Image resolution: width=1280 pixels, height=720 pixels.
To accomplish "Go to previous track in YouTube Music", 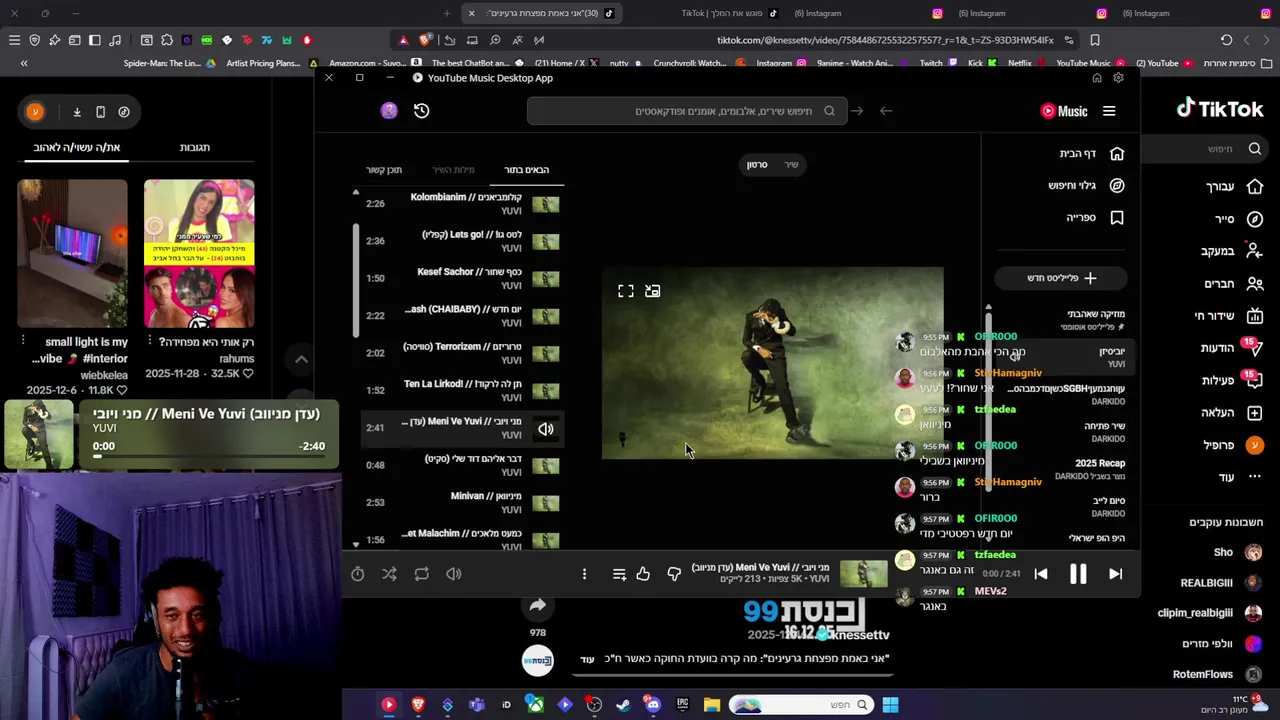I will [1041, 574].
